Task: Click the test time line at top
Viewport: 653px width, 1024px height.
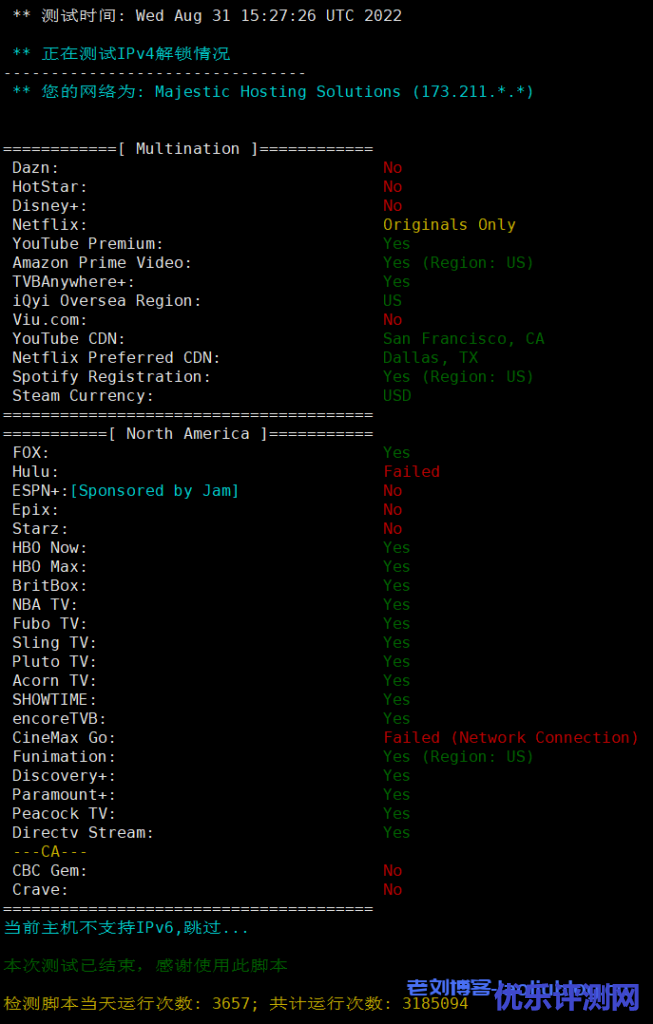Action: click(x=207, y=16)
